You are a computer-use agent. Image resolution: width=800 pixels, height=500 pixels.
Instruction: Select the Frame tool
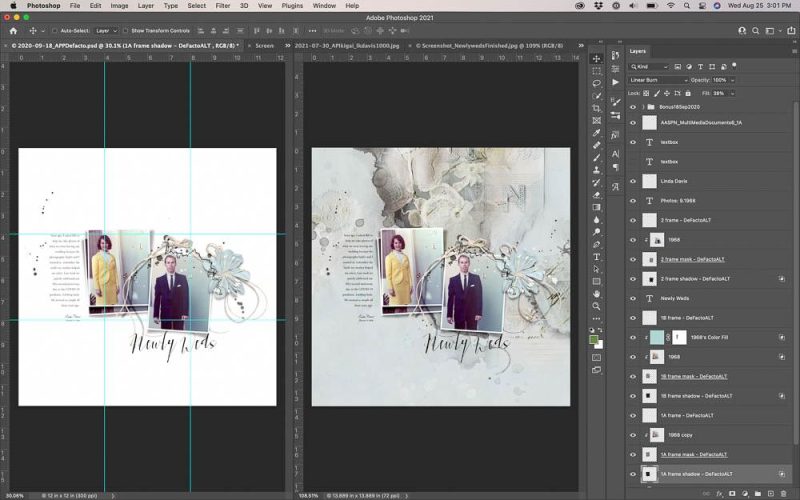(596, 120)
